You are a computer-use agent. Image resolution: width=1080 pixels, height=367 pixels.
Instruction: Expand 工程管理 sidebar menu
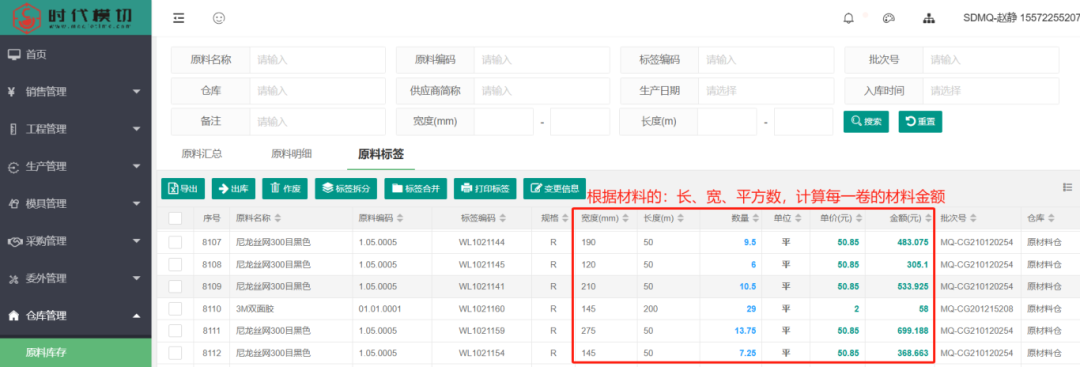76,129
